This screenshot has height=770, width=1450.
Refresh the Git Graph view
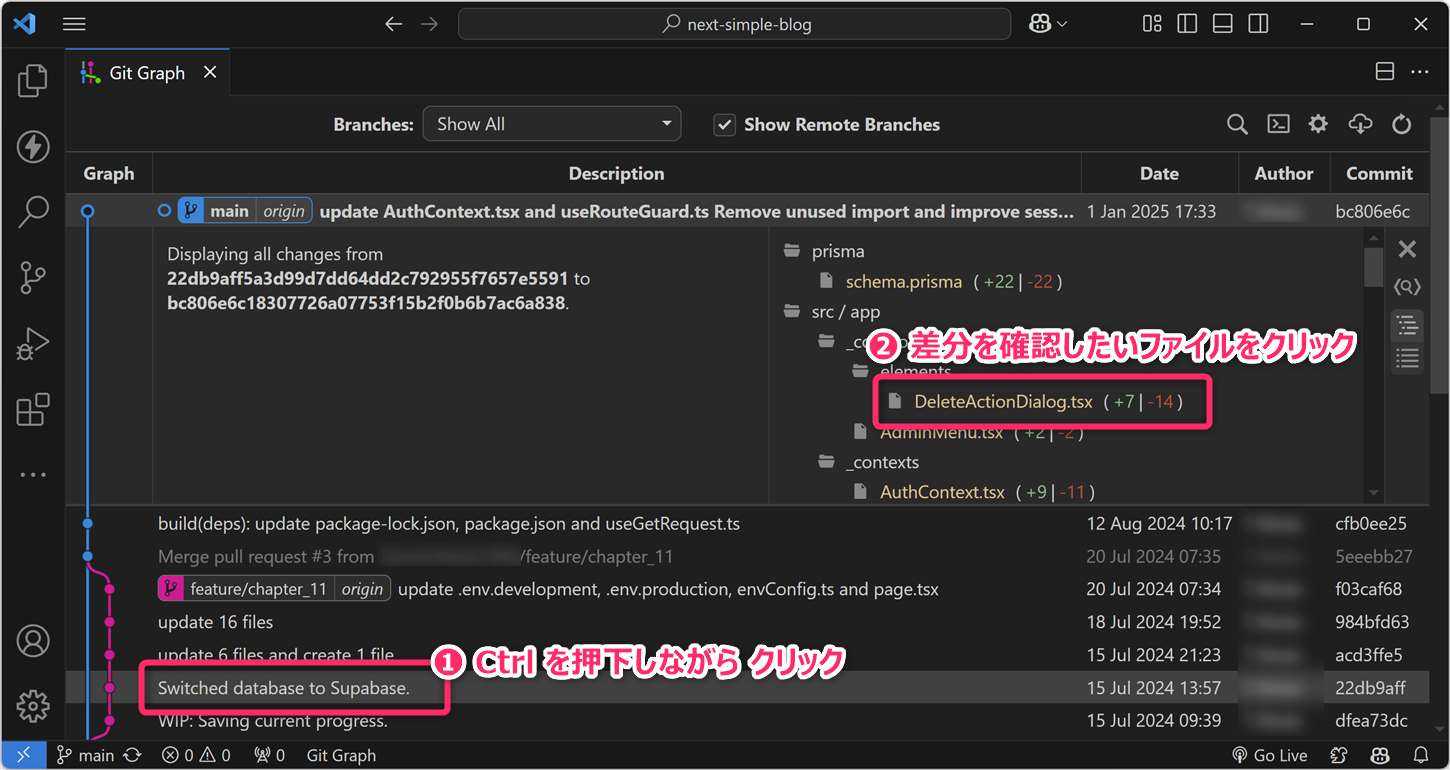(1402, 124)
